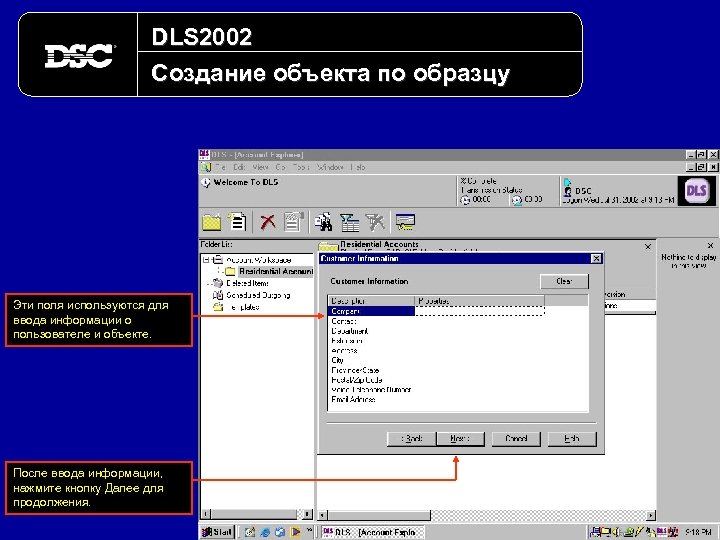The height and width of the screenshot is (540, 720).
Task: Click the Properties sheet toolbar icon
Action: [x=293, y=222]
